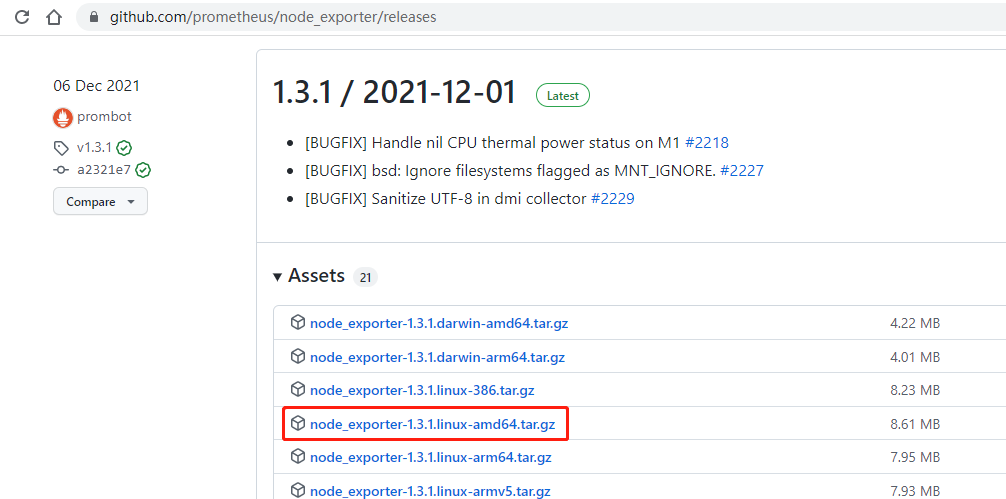The image size is (1006, 499).
Task: Open pull request #2229
Action: pos(613,199)
